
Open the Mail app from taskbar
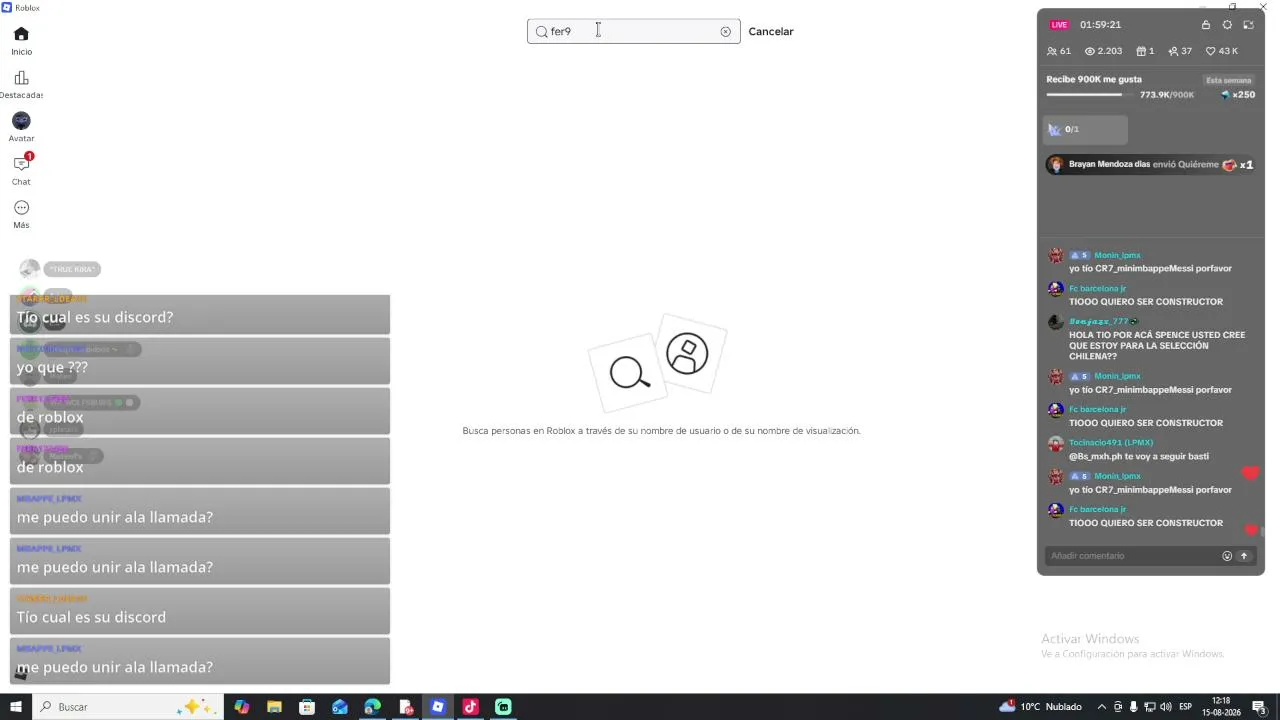[340, 707]
